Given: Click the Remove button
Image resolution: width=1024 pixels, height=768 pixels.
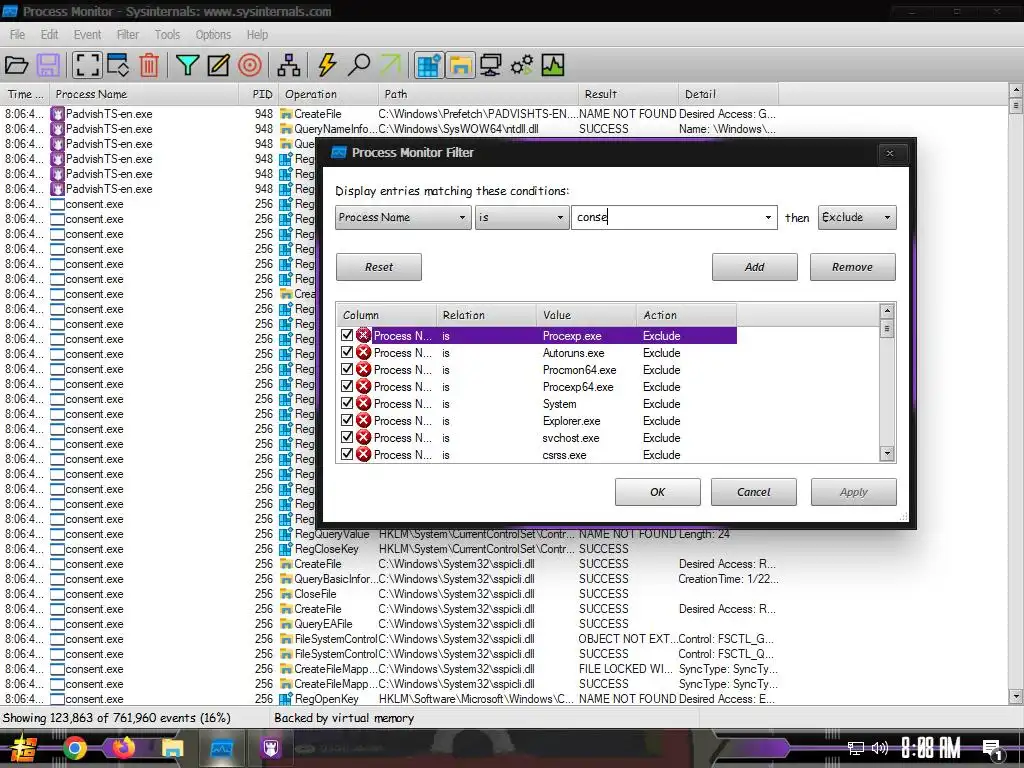Looking at the screenshot, I should [x=852, y=267].
